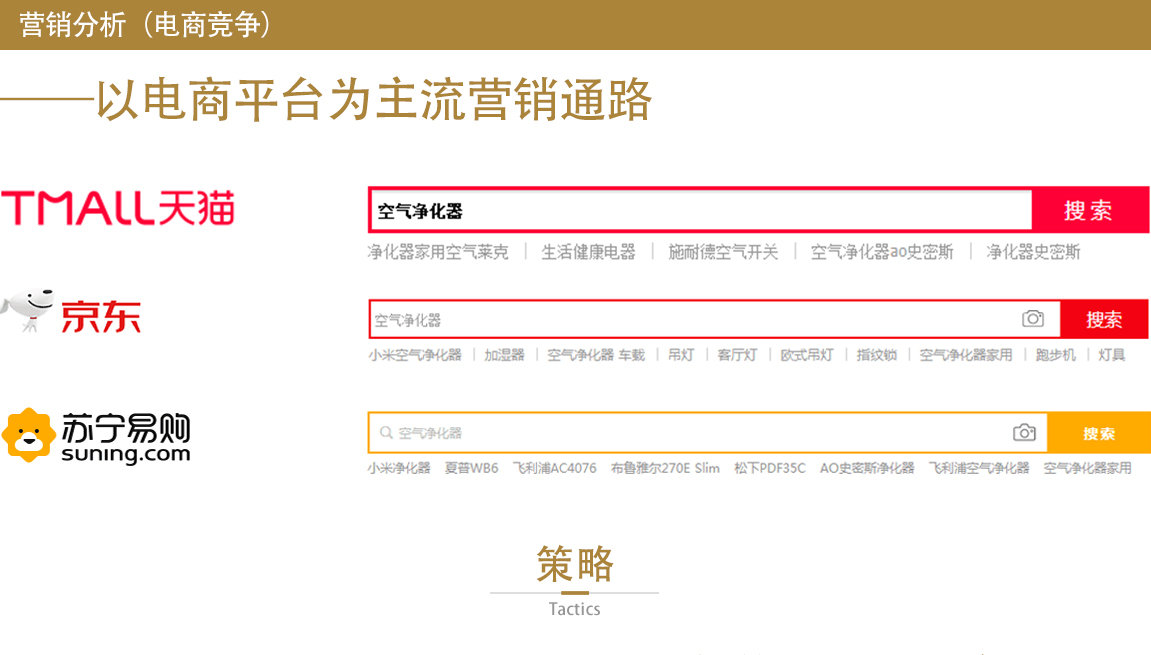Click the JD search box camera icon
Screen dimensions: 1151x655
pyautogui.click(x=1032, y=319)
